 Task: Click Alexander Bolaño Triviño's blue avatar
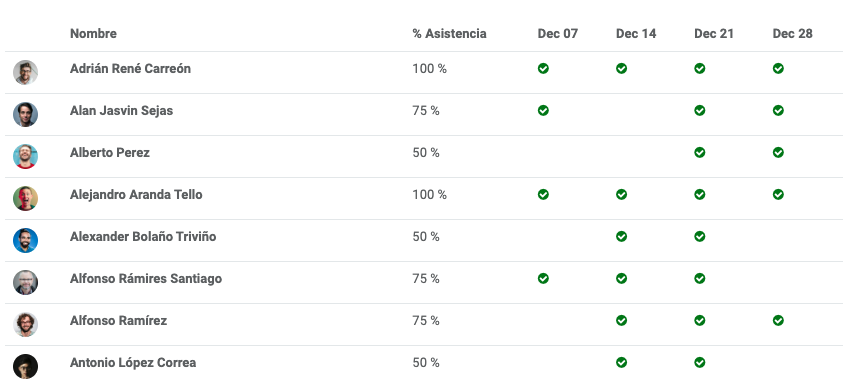pos(25,241)
